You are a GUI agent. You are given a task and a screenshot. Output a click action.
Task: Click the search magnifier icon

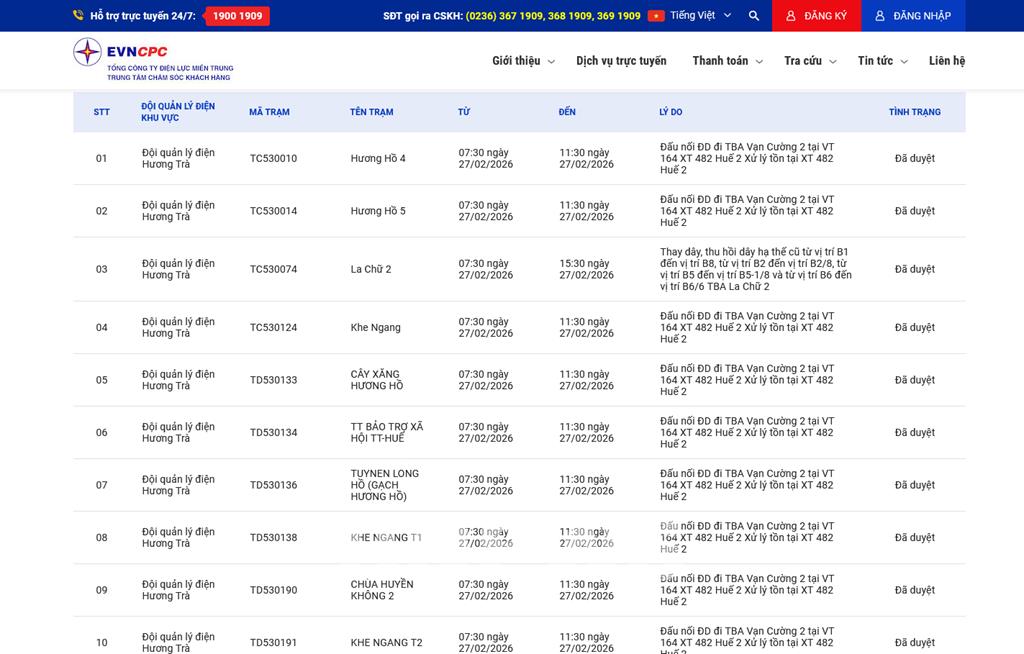point(754,16)
